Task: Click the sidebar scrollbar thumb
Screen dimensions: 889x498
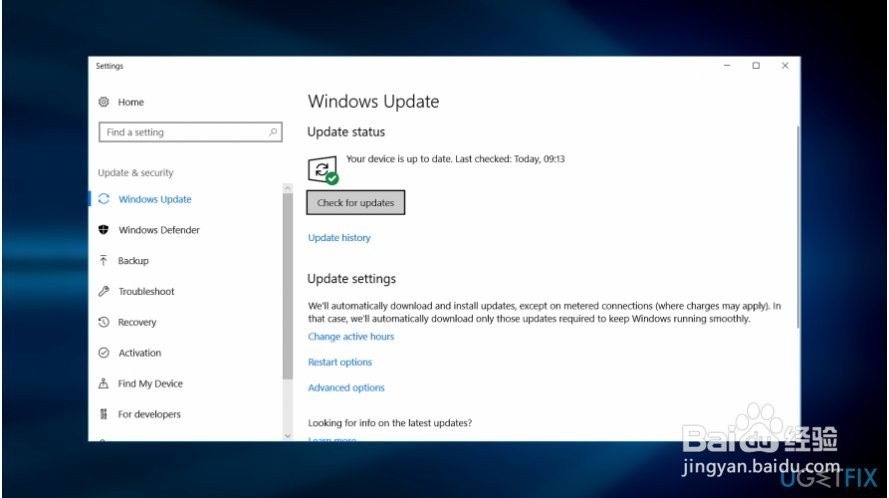Action: pos(287,286)
